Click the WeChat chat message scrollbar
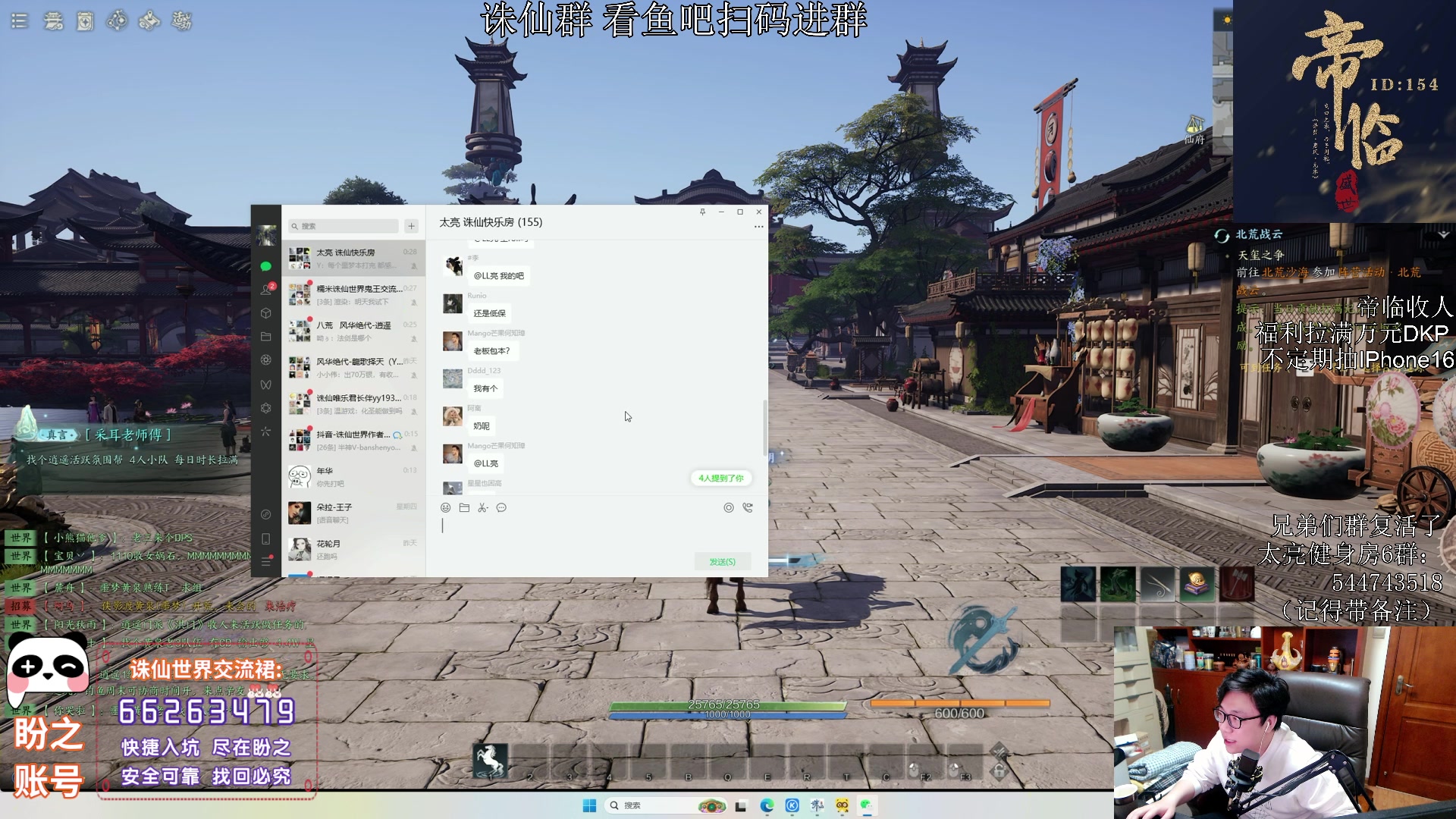 click(x=764, y=428)
